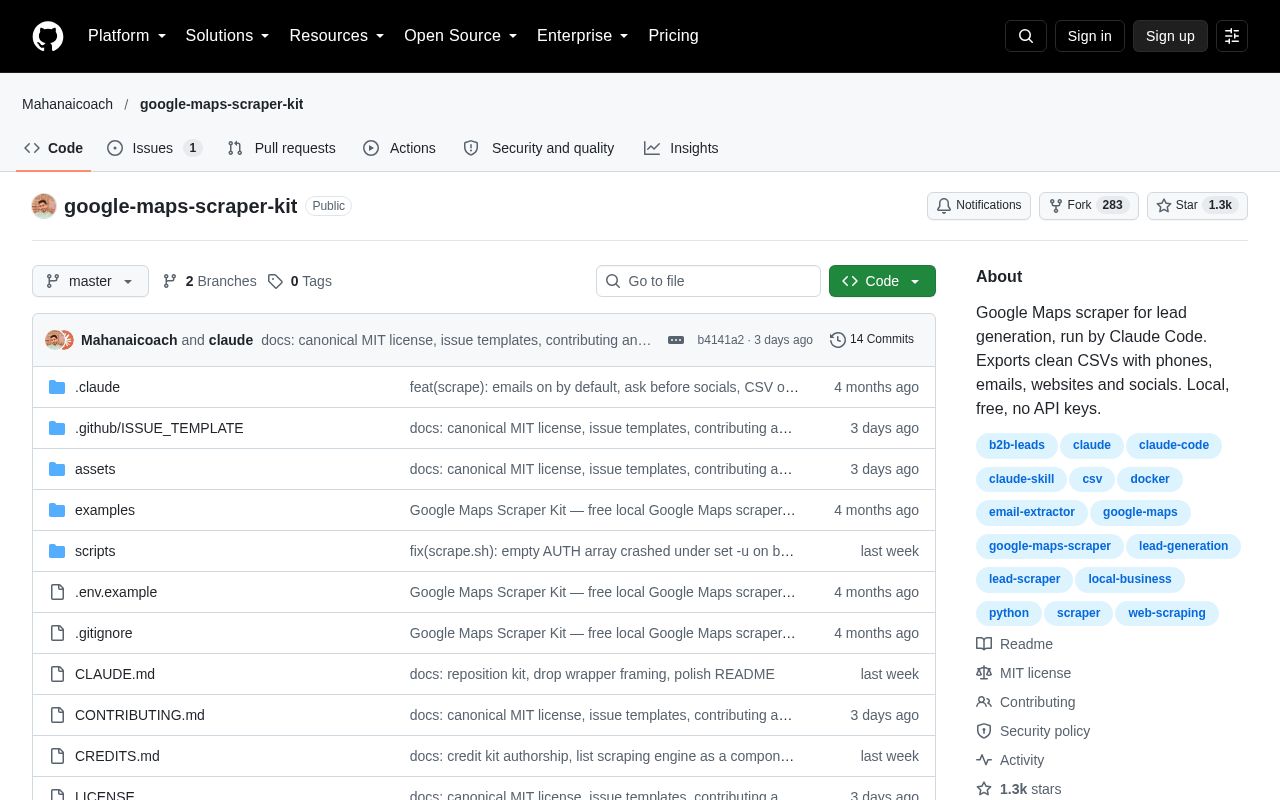Click the tag icon next to 0 Tags
The height and width of the screenshot is (800, 1280).
pos(275,281)
